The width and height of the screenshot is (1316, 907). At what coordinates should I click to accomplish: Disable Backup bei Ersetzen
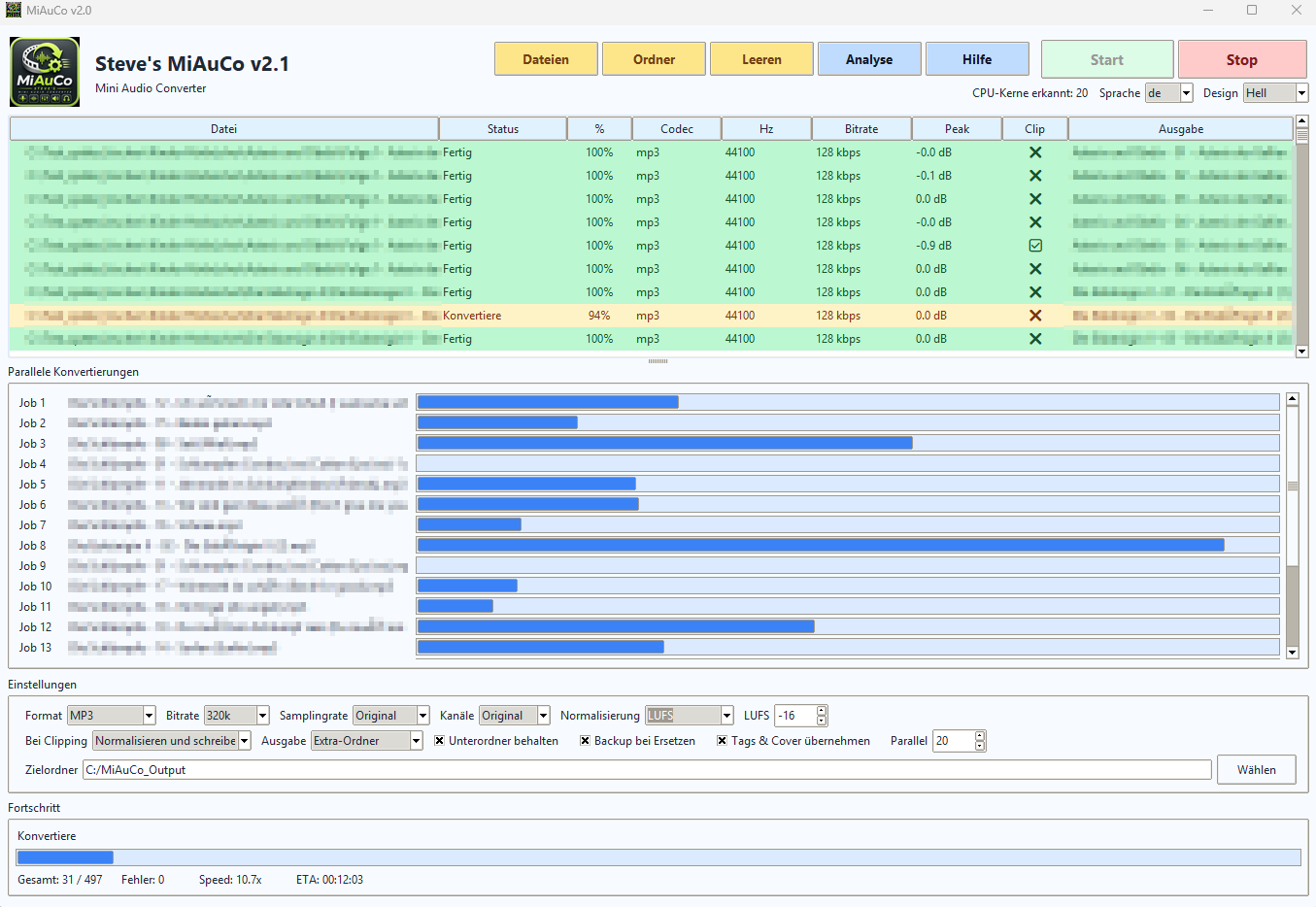coord(586,741)
